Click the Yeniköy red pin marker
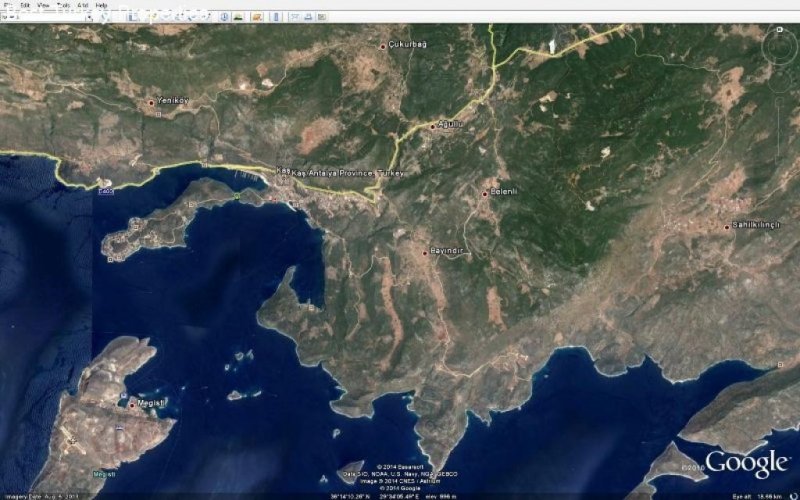Viewport: 800px width, 500px height. tap(151, 103)
